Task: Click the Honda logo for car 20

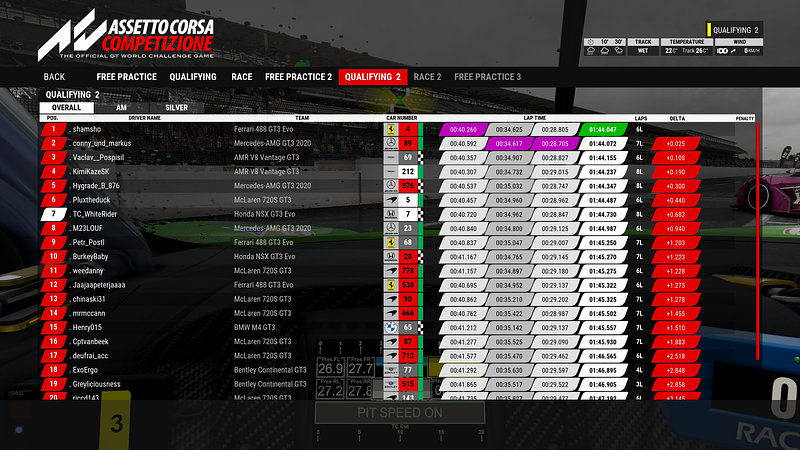Action: pos(391,257)
